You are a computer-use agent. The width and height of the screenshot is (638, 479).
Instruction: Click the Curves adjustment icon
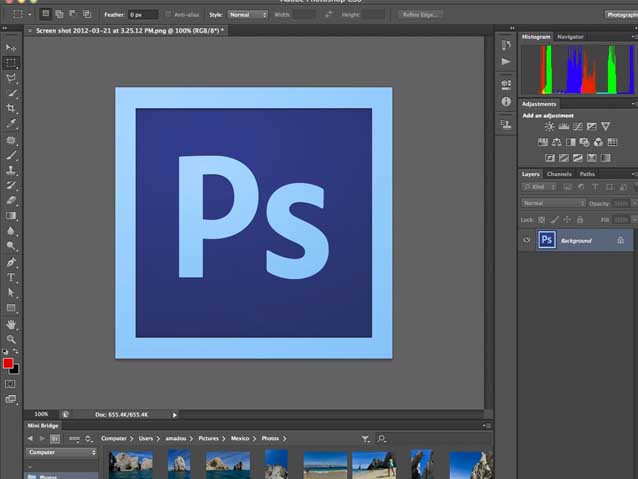[x=578, y=127]
